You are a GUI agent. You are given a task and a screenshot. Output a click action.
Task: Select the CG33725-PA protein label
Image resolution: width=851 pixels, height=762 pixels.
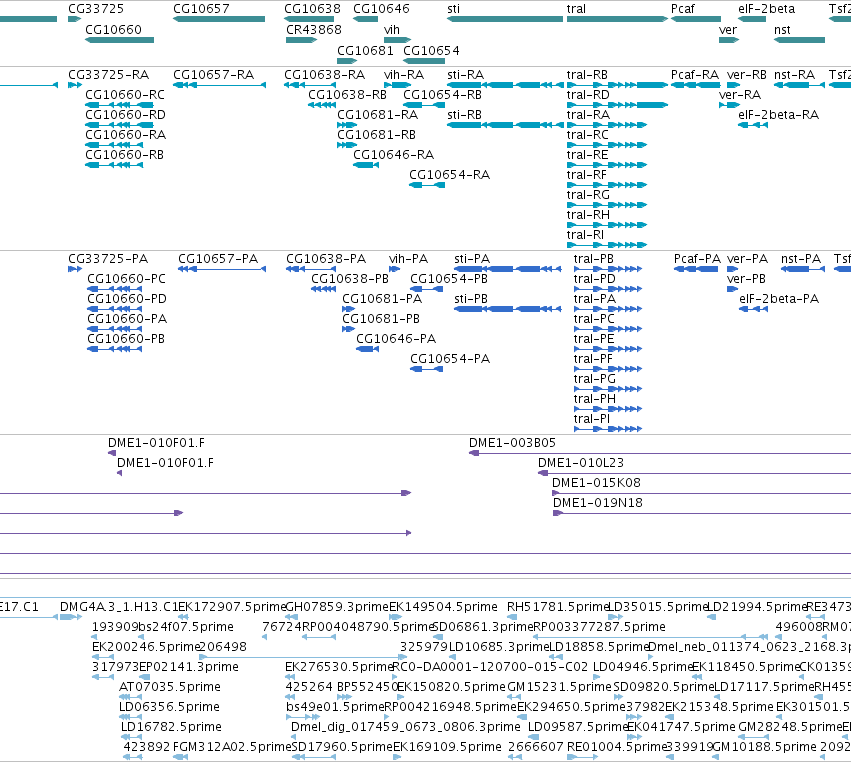[108, 258]
